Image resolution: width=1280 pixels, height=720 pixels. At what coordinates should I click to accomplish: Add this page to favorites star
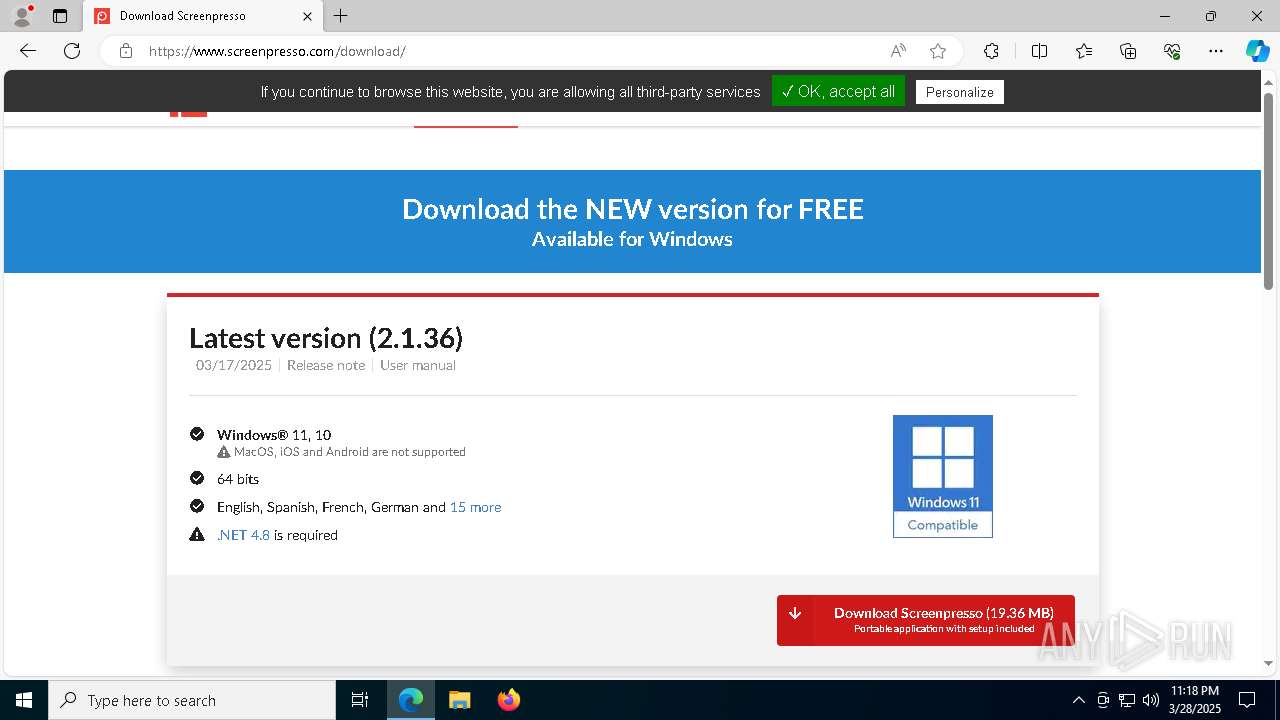pyautogui.click(x=938, y=51)
